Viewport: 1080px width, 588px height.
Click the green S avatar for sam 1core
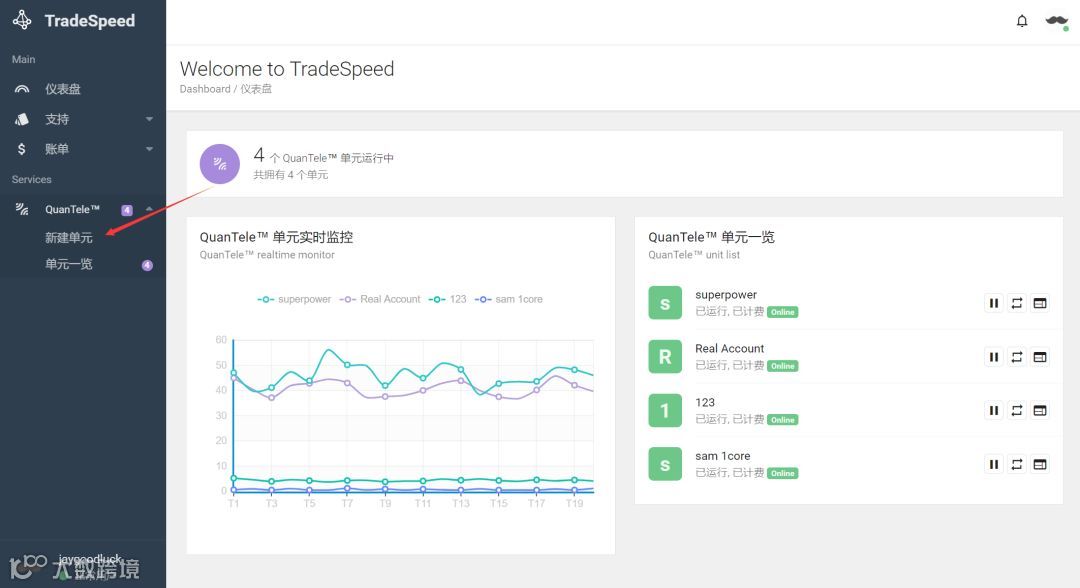(x=665, y=464)
